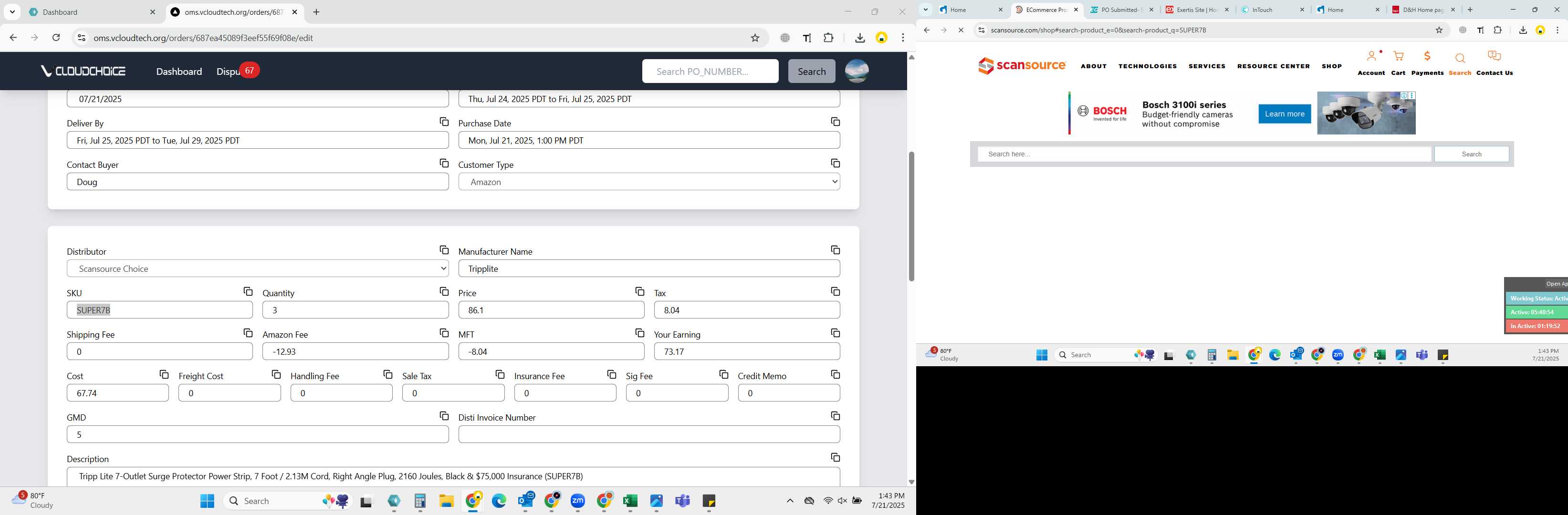This screenshot has width=1568, height=515.
Task: Copy the Tax field value
Action: pos(835,292)
